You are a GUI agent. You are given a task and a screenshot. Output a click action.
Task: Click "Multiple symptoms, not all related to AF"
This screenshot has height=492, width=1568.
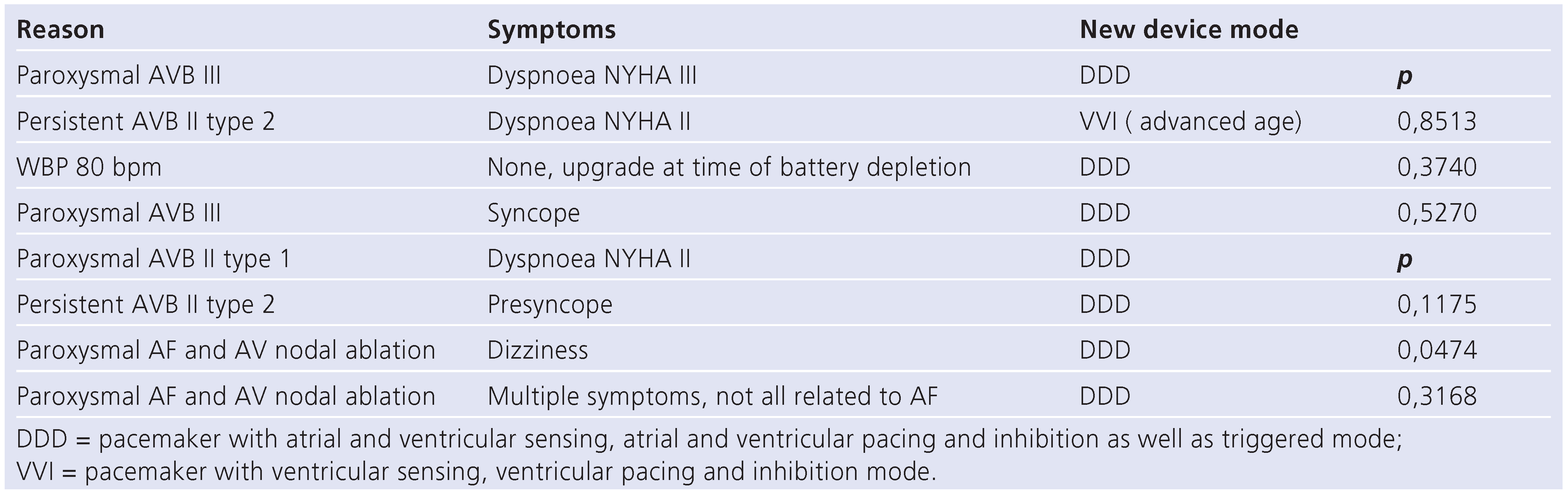[712, 397]
